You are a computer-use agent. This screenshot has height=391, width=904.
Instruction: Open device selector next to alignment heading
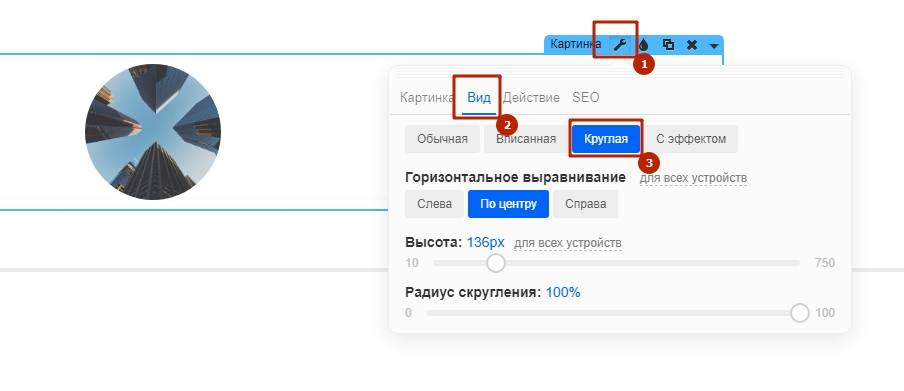(693, 178)
